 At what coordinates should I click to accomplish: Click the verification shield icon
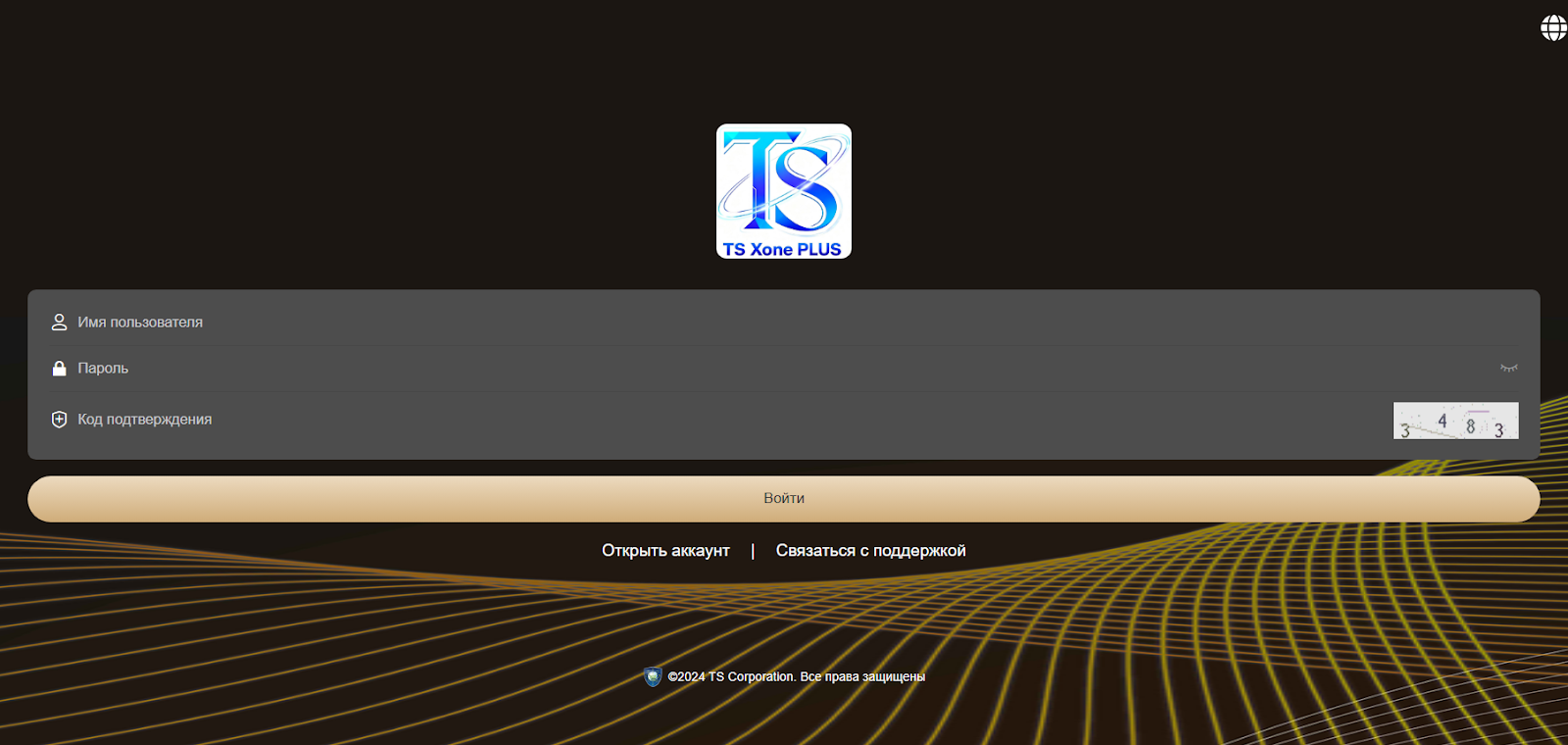coord(59,420)
